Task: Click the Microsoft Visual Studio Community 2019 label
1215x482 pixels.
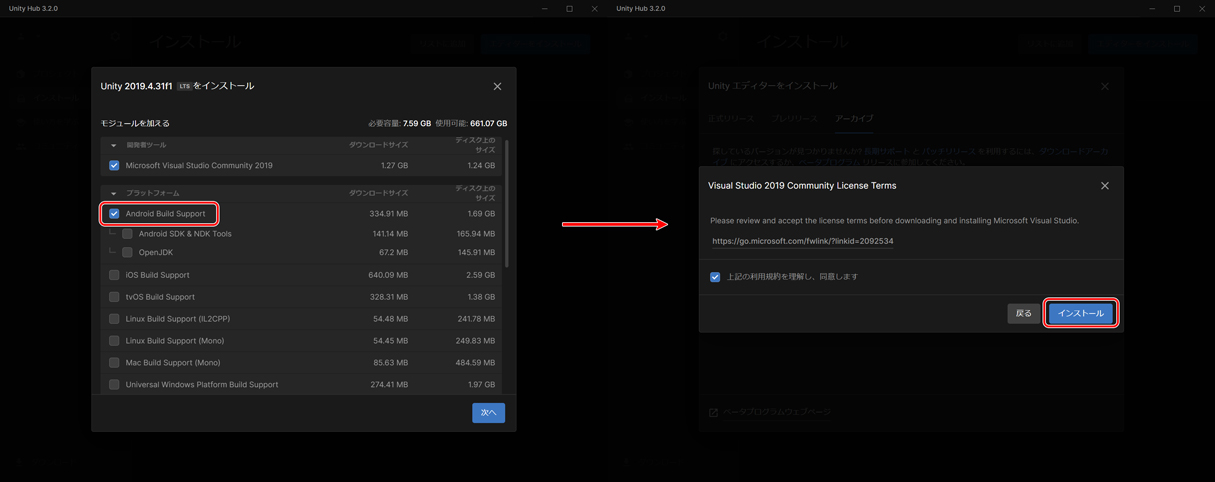Action: click(199, 166)
